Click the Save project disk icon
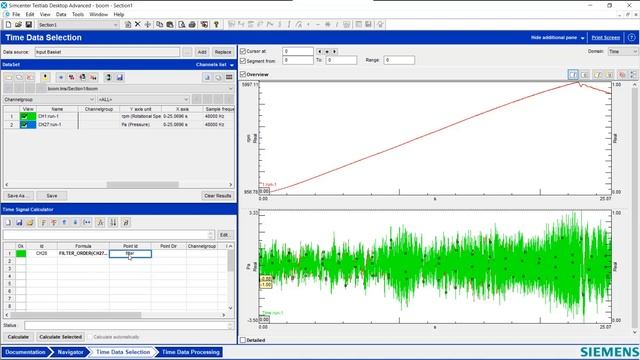Viewport: 640px width, 360px height. [x=29, y=25]
